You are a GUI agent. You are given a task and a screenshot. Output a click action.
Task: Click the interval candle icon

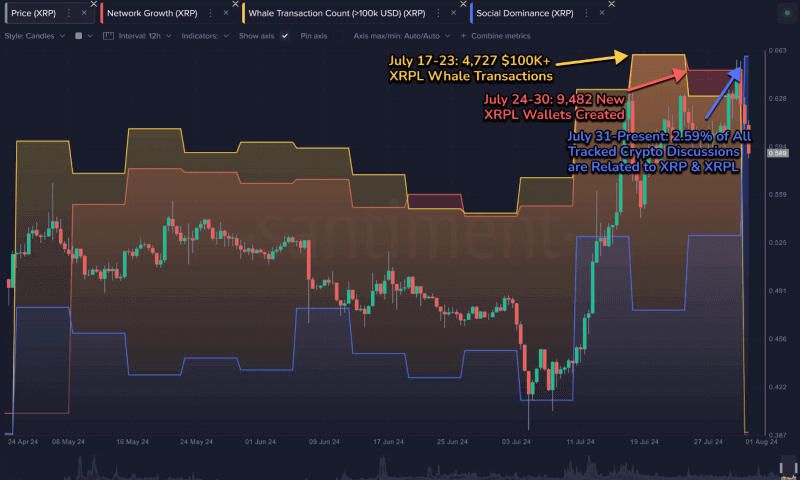point(108,36)
